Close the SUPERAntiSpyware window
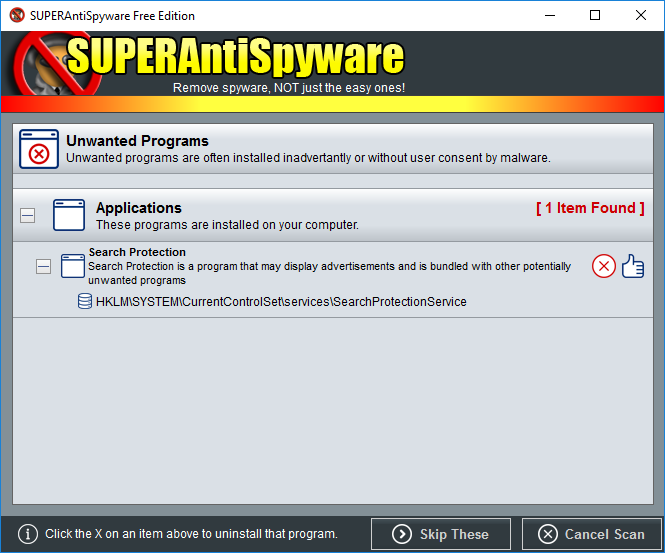This screenshot has height=553, width=665. point(641,15)
